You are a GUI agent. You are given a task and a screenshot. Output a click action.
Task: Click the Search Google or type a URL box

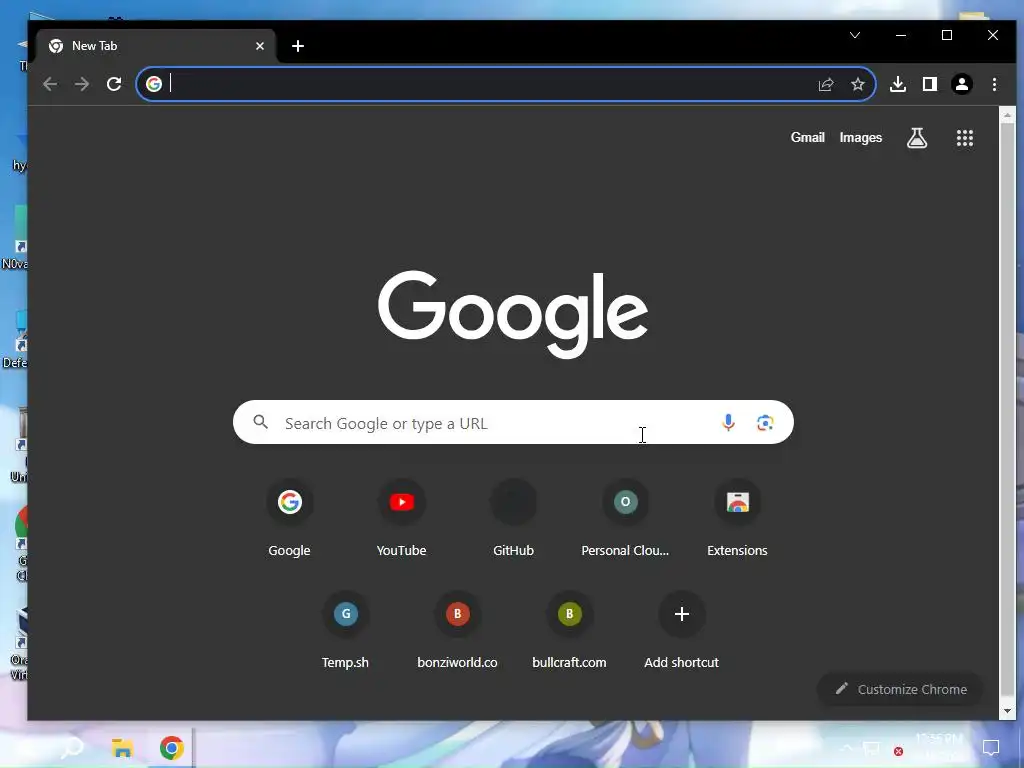point(513,423)
